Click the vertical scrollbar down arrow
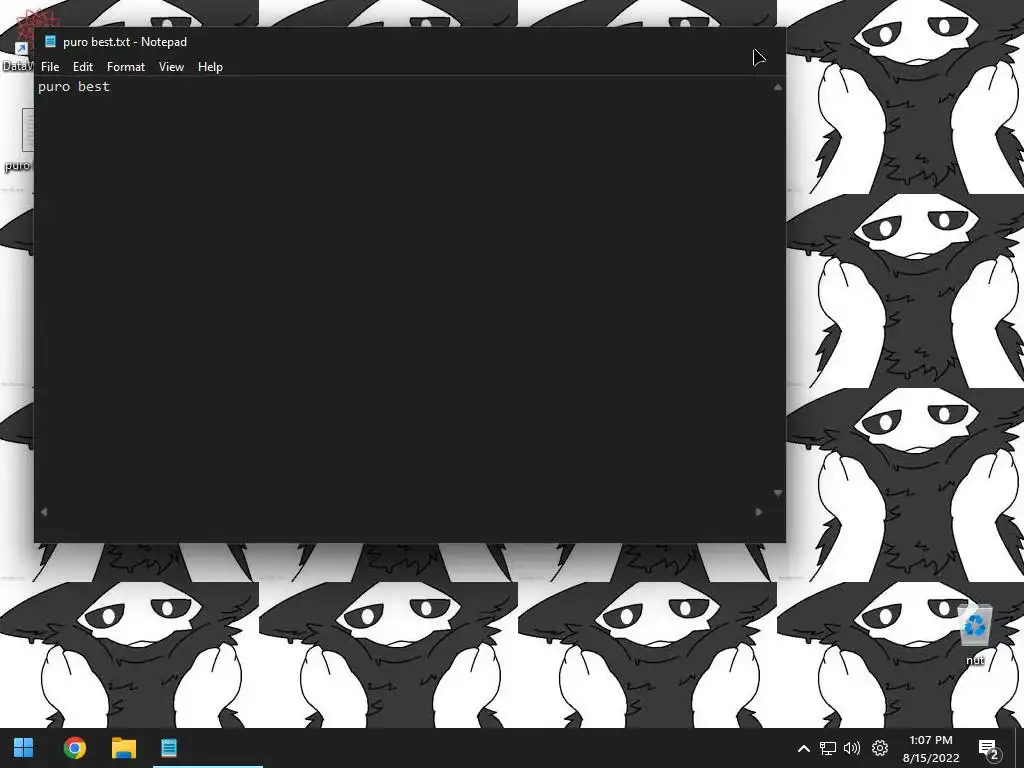Image resolution: width=1024 pixels, height=768 pixels. (x=777, y=493)
